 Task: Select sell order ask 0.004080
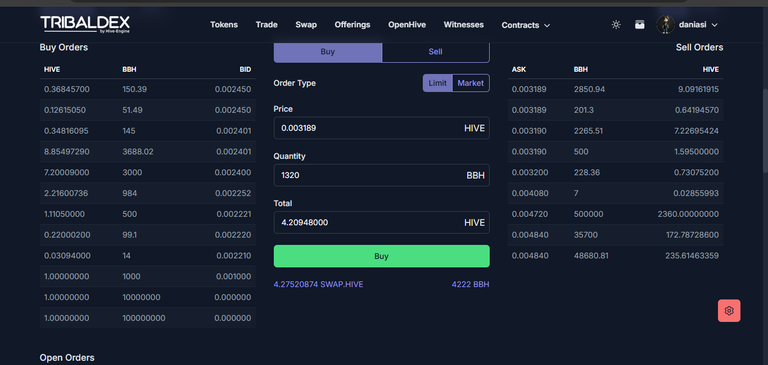(x=615, y=193)
